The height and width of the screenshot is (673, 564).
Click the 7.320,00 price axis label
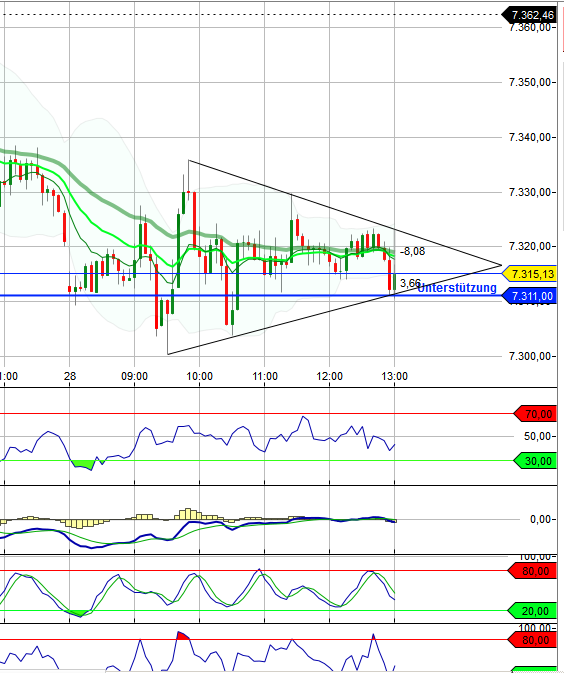point(529,246)
